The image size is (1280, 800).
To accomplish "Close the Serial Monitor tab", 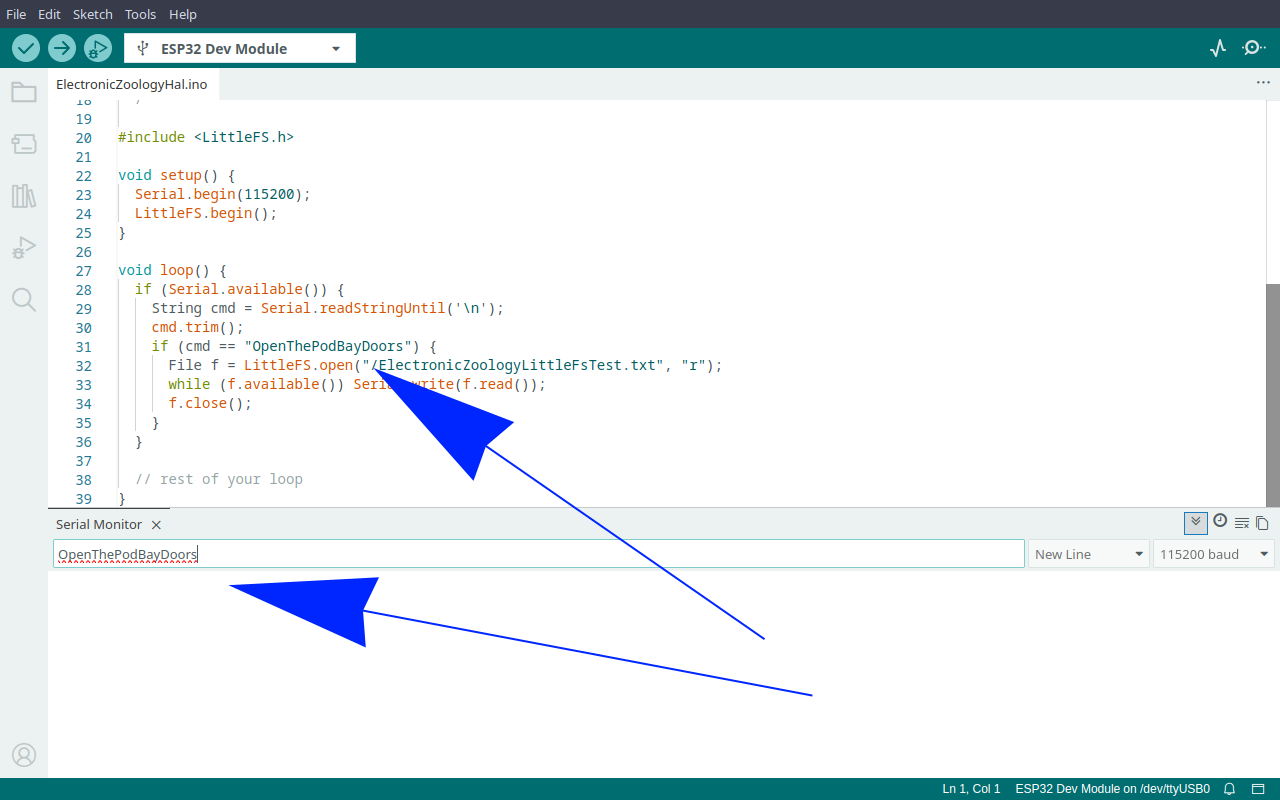I will [x=156, y=525].
